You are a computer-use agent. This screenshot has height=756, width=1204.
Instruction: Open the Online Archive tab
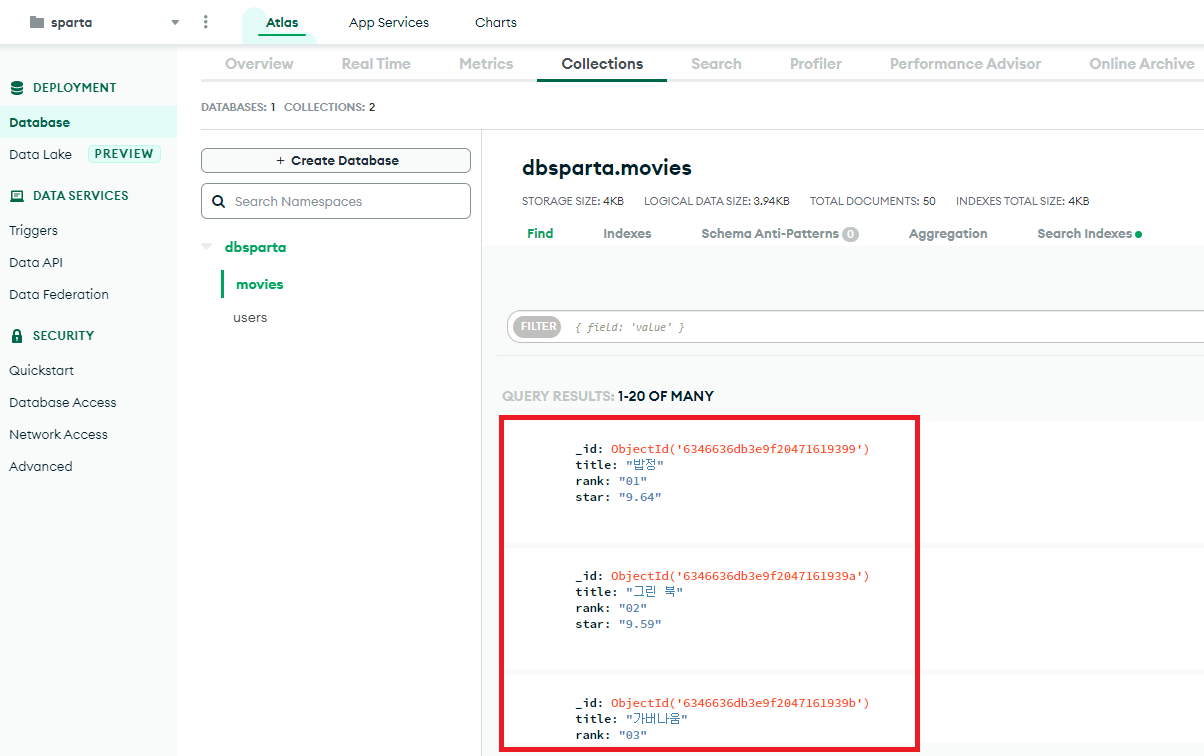click(x=1141, y=63)
